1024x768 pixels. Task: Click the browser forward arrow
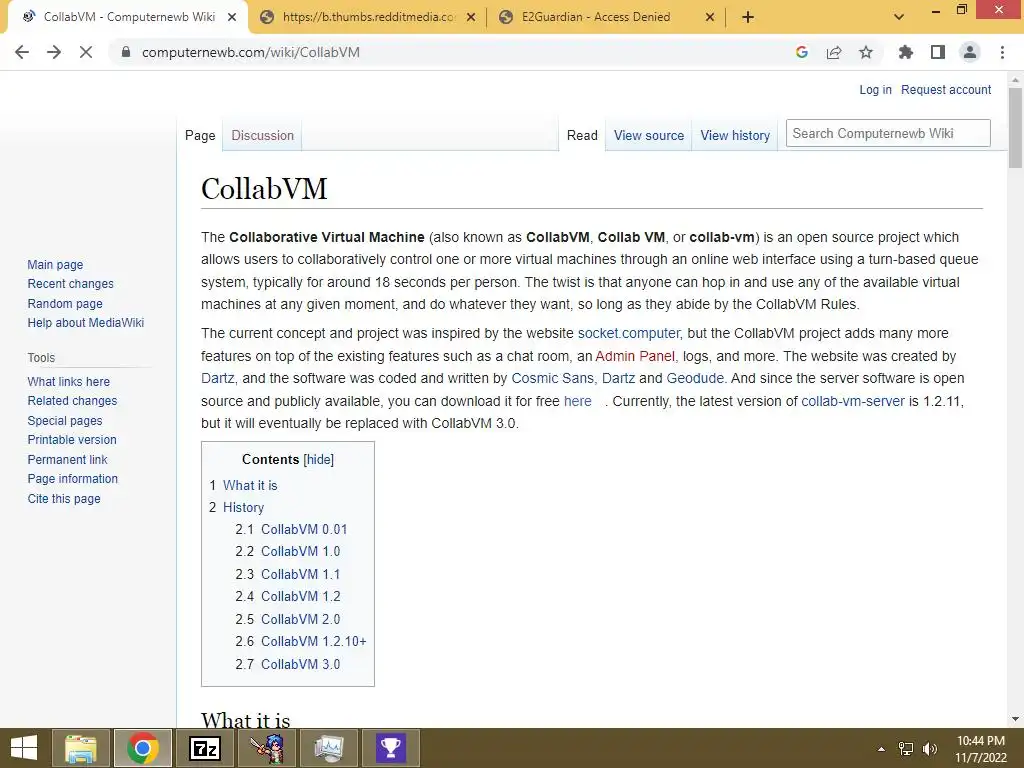pyautogui.click(x=54, y=52)
